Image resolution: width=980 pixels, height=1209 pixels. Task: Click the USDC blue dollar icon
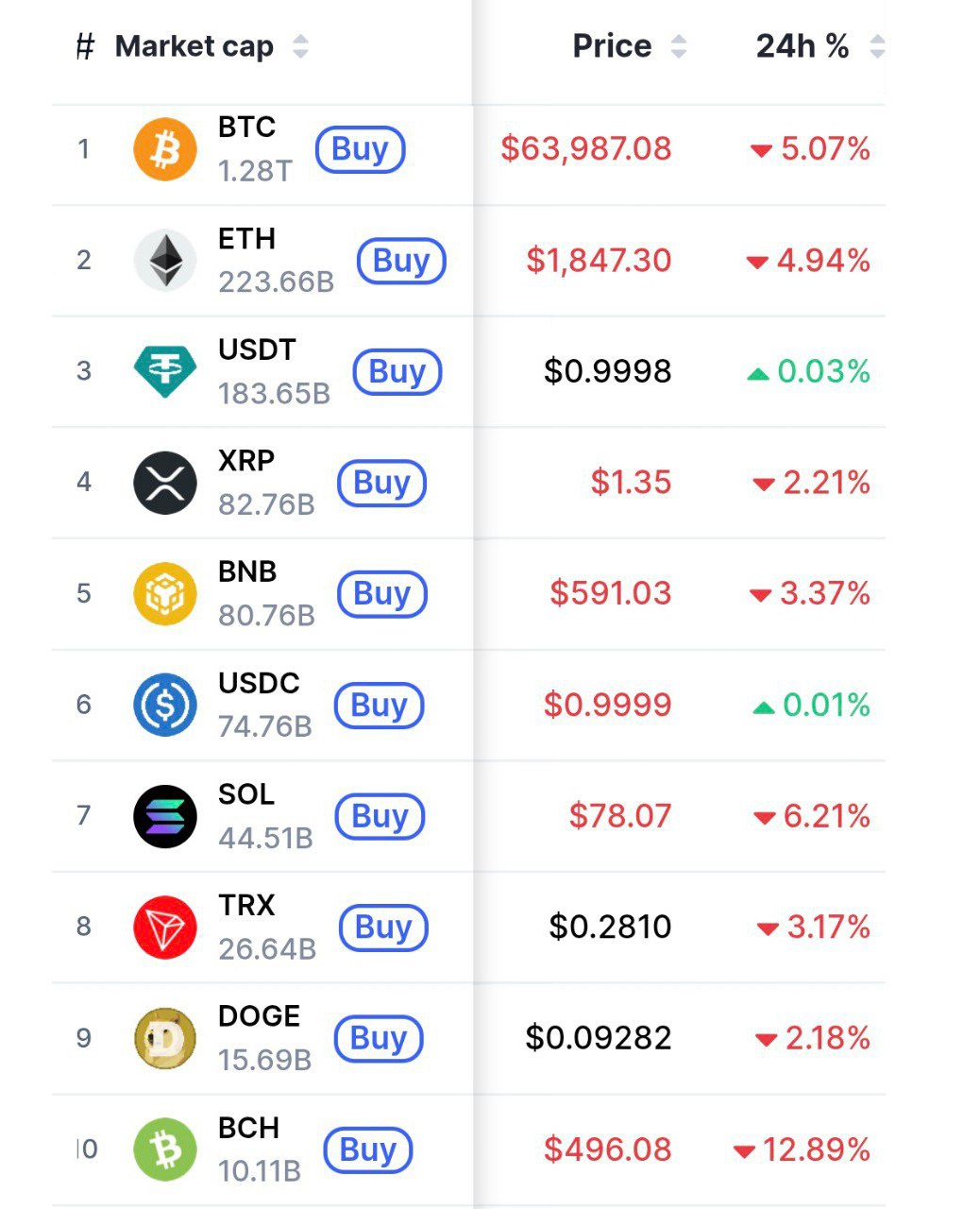165,705
